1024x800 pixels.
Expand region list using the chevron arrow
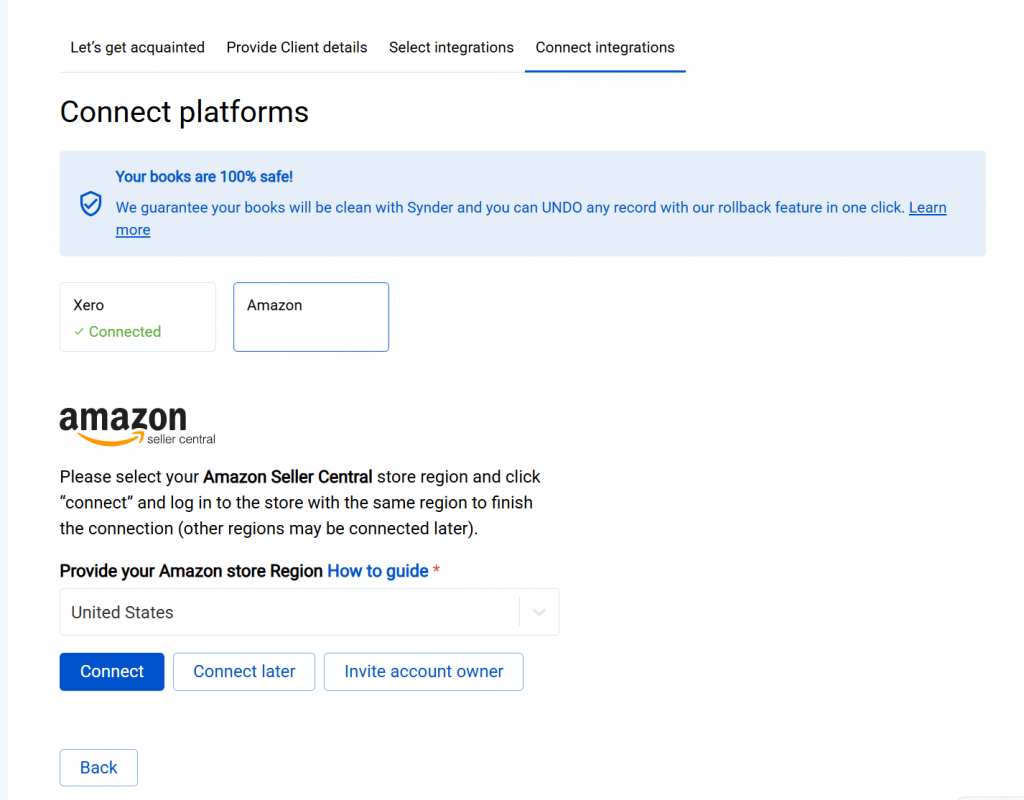click(539, 613)
